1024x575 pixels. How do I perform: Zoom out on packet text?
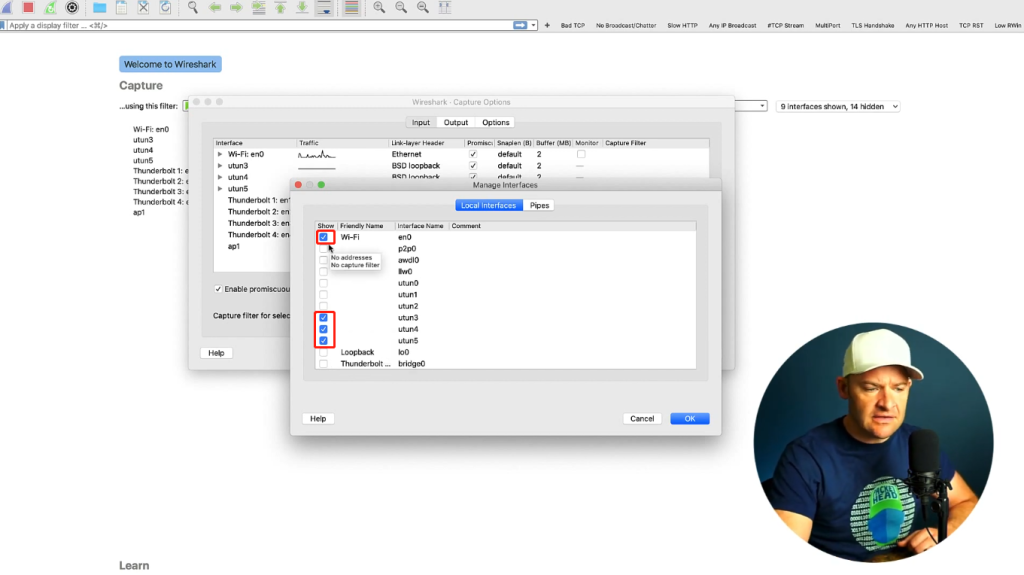[401, 7]
